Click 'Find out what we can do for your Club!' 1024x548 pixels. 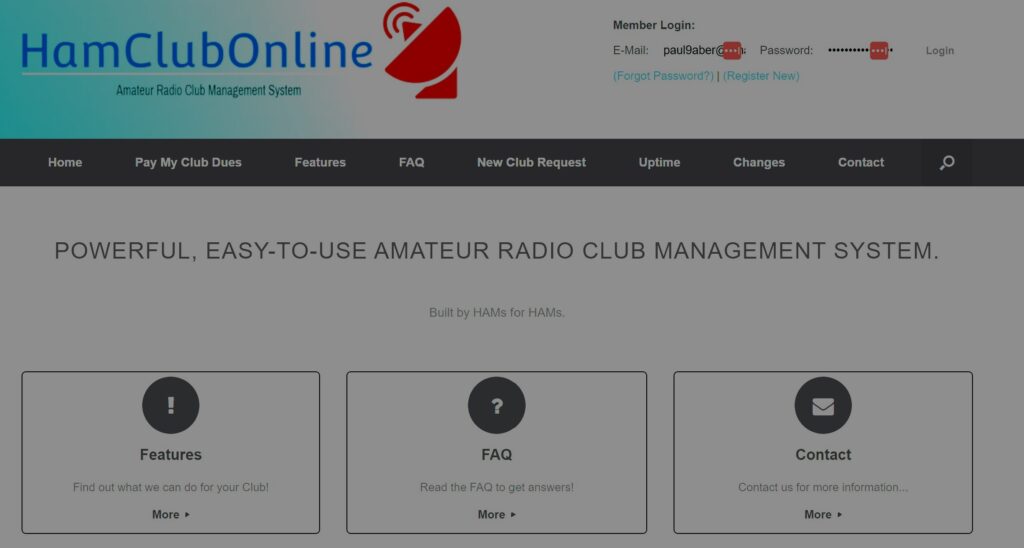pos(170,487)
